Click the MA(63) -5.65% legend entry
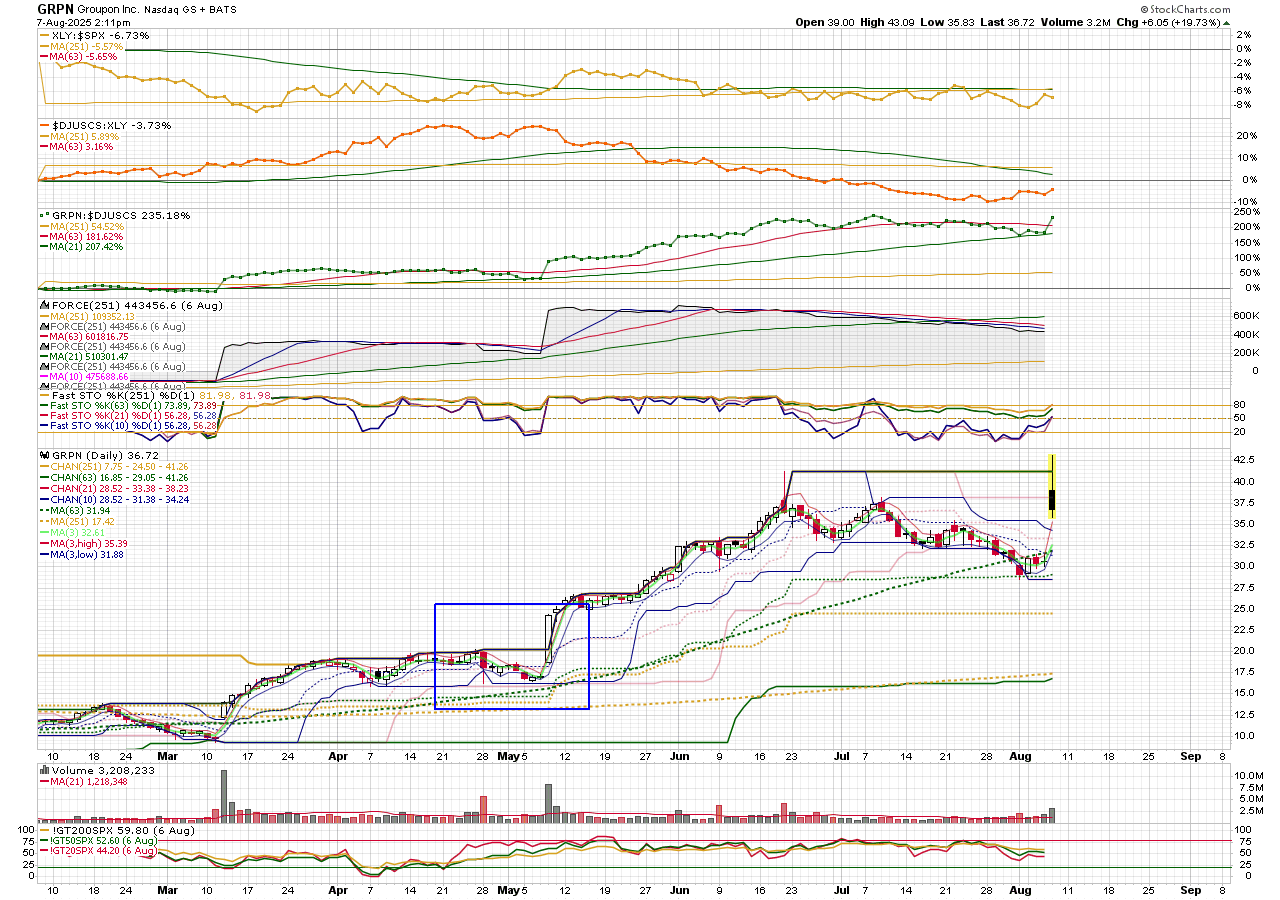Viewport: 1280px width, 900px height. point(81,57)
